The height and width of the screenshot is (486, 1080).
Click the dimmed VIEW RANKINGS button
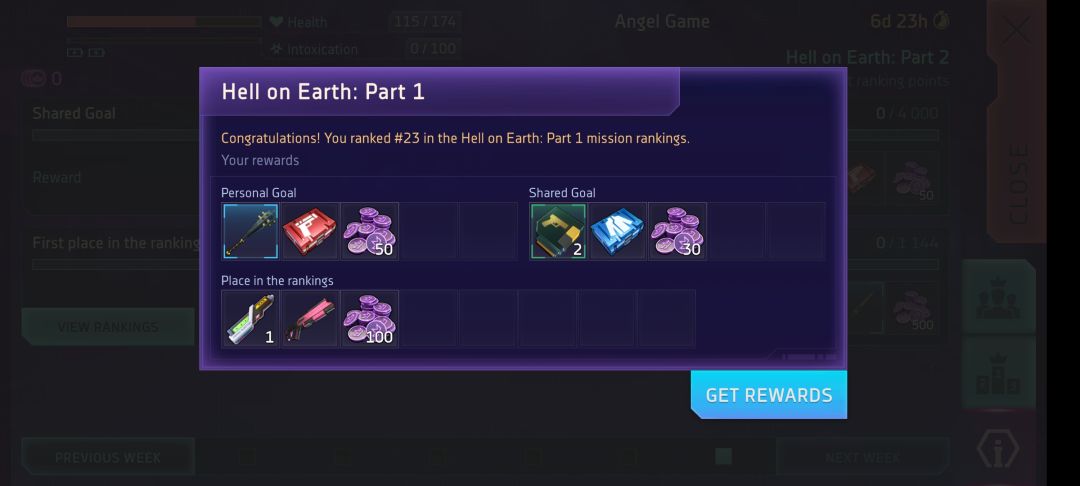coord(107,327)
